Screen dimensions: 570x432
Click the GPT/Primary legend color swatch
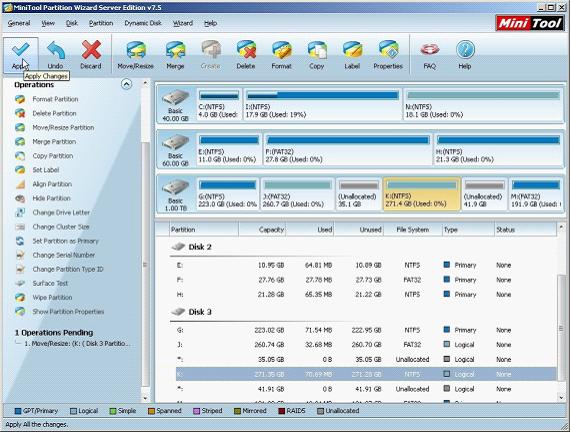click(x=17, y=411)
